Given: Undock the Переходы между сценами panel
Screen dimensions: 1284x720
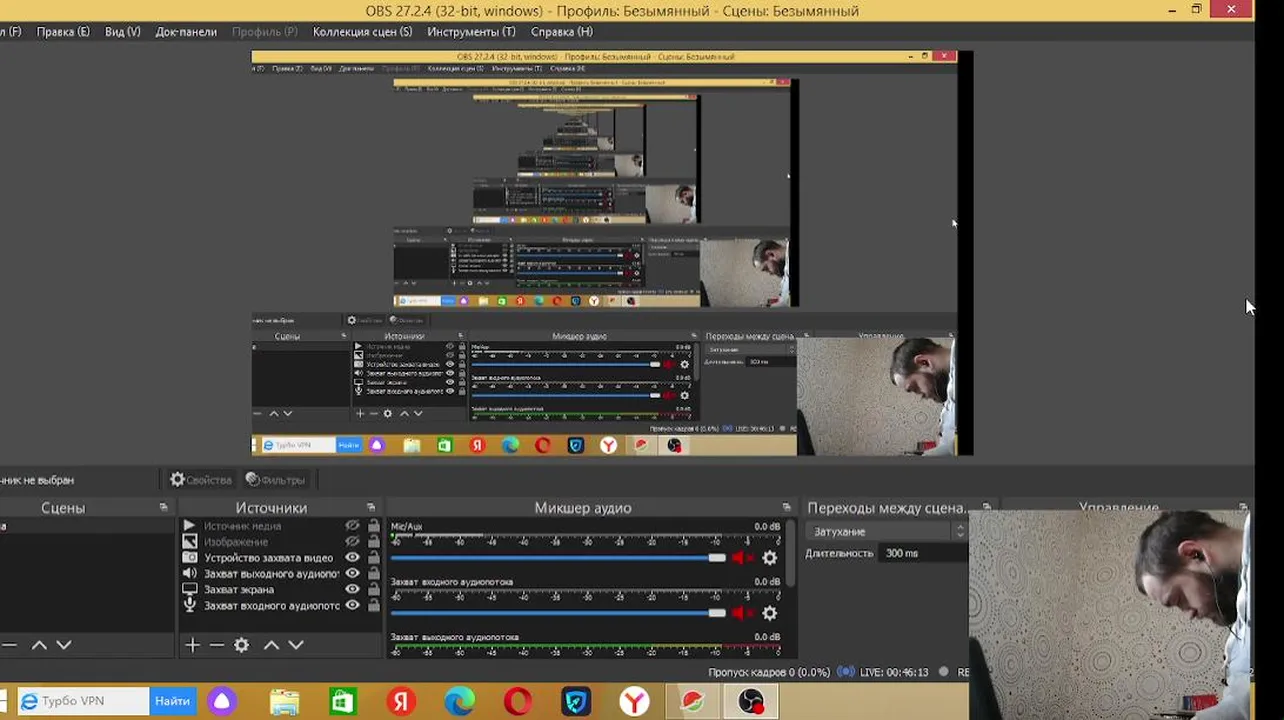Looking at the screenshot, I should coord(986,508).
